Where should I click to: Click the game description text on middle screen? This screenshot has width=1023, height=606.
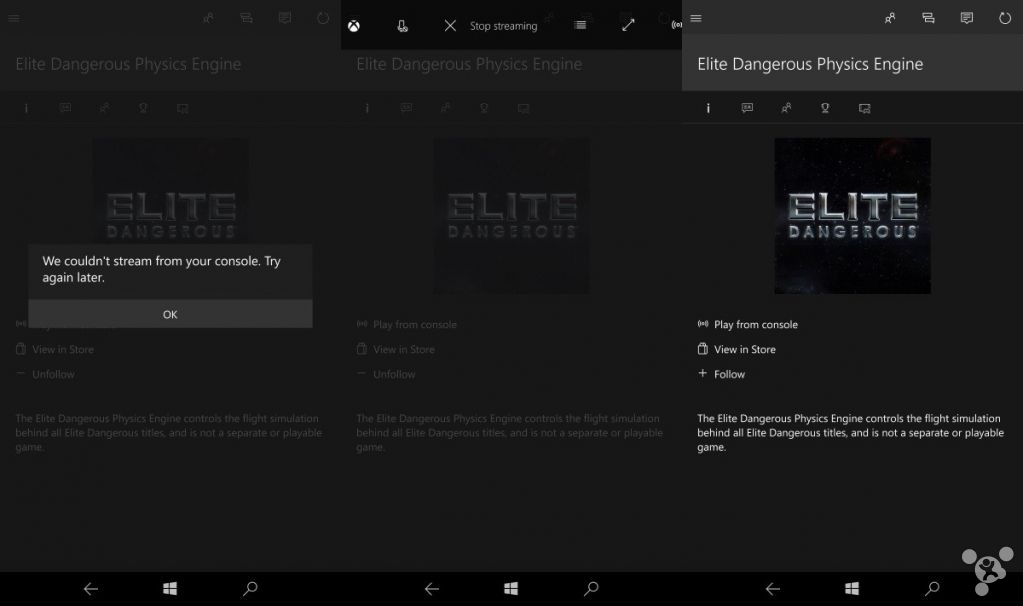coord(510,432)
